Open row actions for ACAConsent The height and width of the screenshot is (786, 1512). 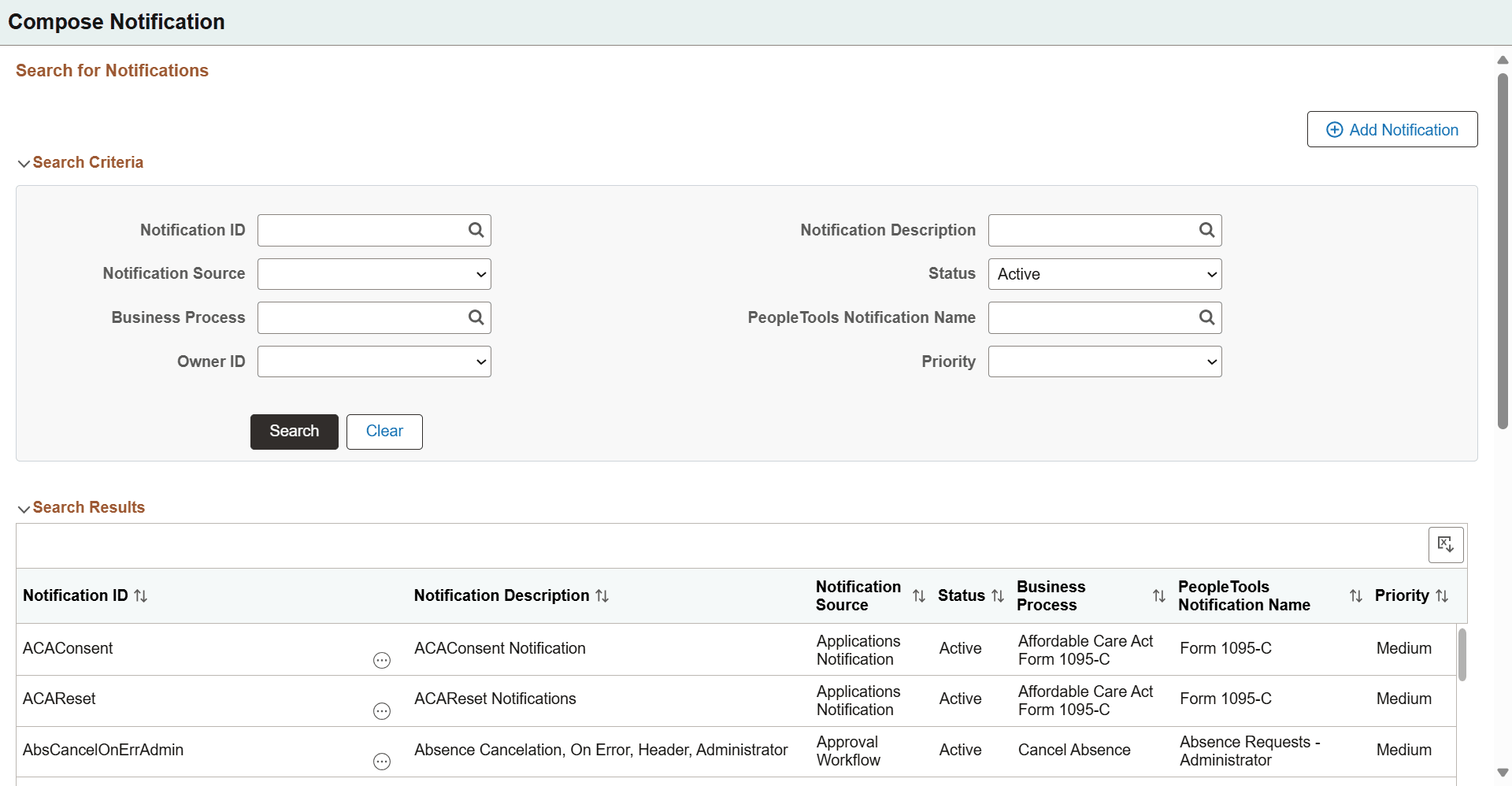[383, 661]
